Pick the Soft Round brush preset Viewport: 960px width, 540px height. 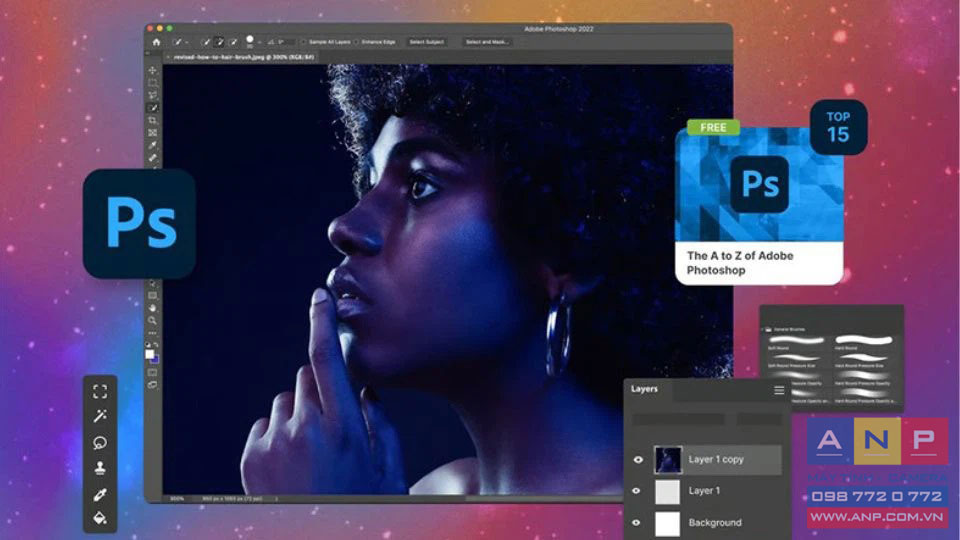click(x=796, y=342)
